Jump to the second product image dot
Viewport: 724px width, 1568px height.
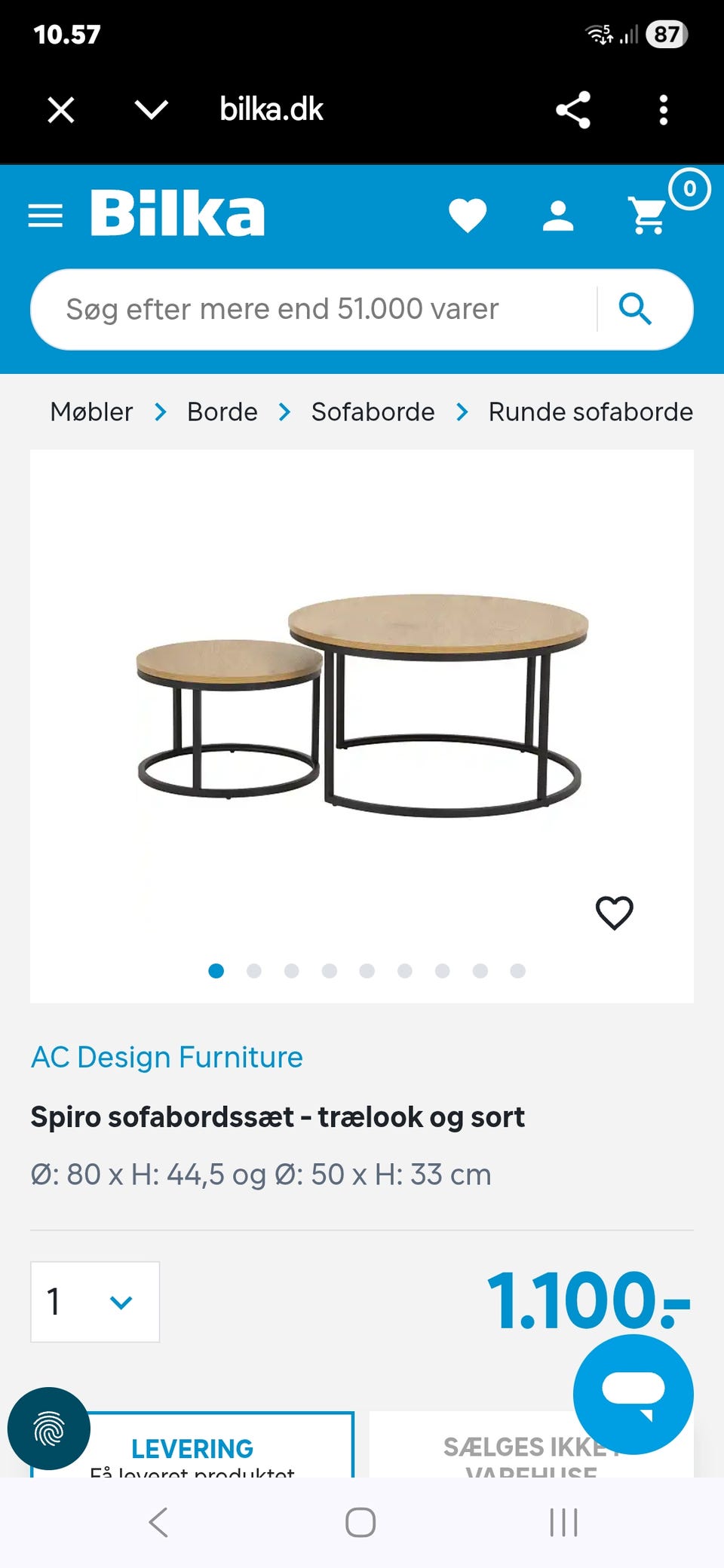point(254,971)
